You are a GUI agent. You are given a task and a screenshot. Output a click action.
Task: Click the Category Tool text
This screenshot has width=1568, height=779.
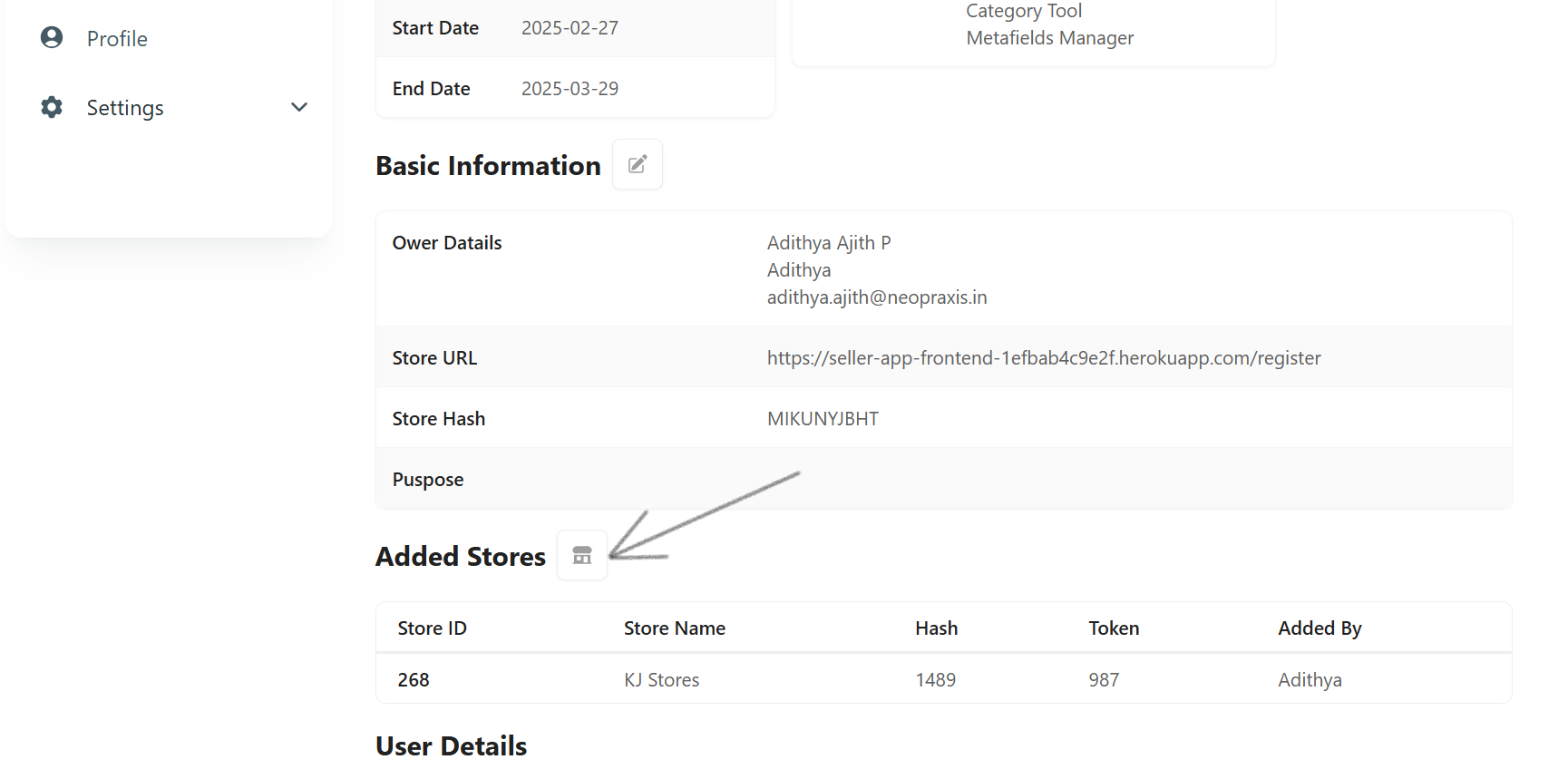[x=1024, y=11]
